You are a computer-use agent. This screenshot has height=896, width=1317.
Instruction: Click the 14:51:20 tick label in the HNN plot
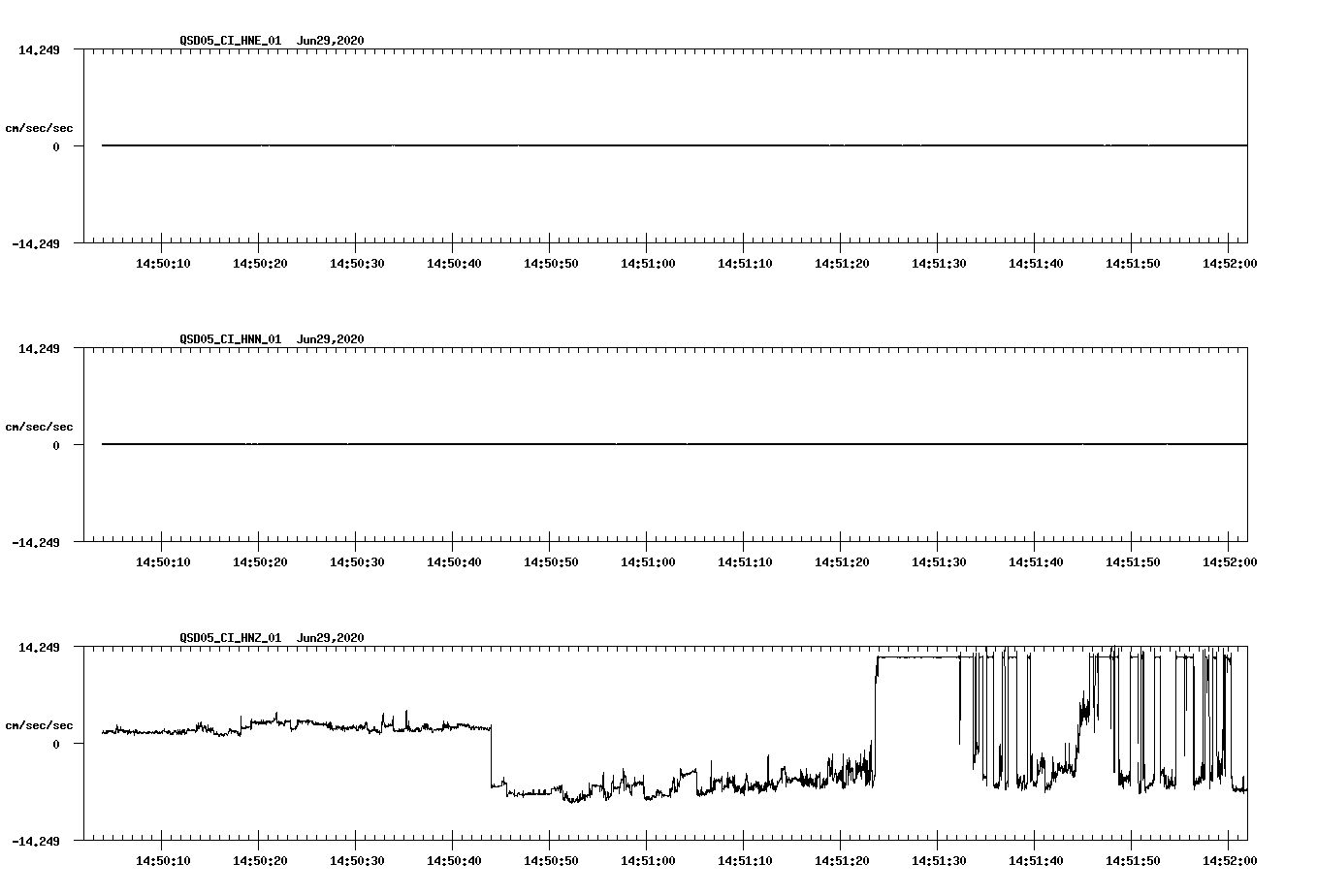tap(842, 562)
